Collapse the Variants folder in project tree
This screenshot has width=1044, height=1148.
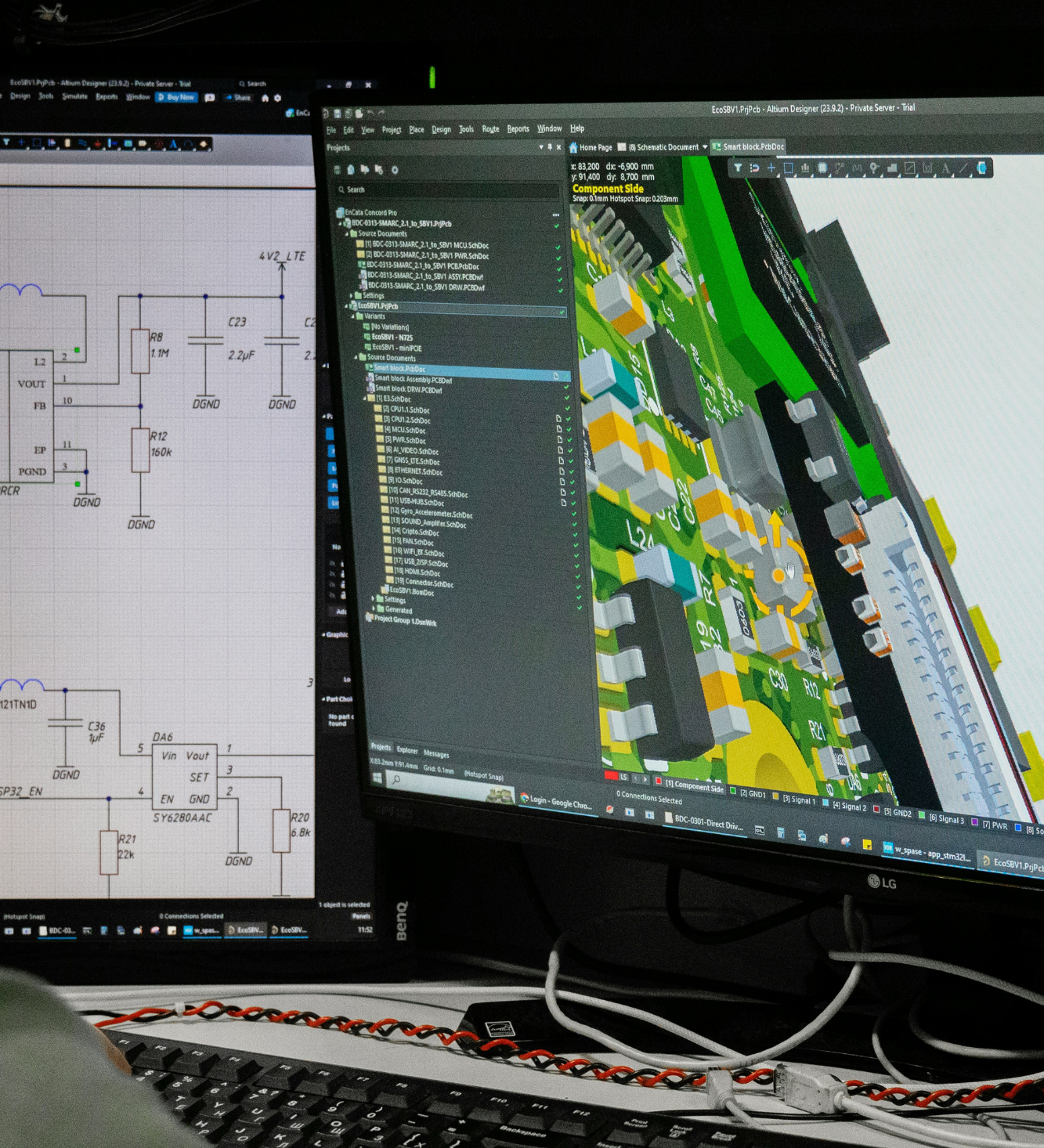[354, 316]
